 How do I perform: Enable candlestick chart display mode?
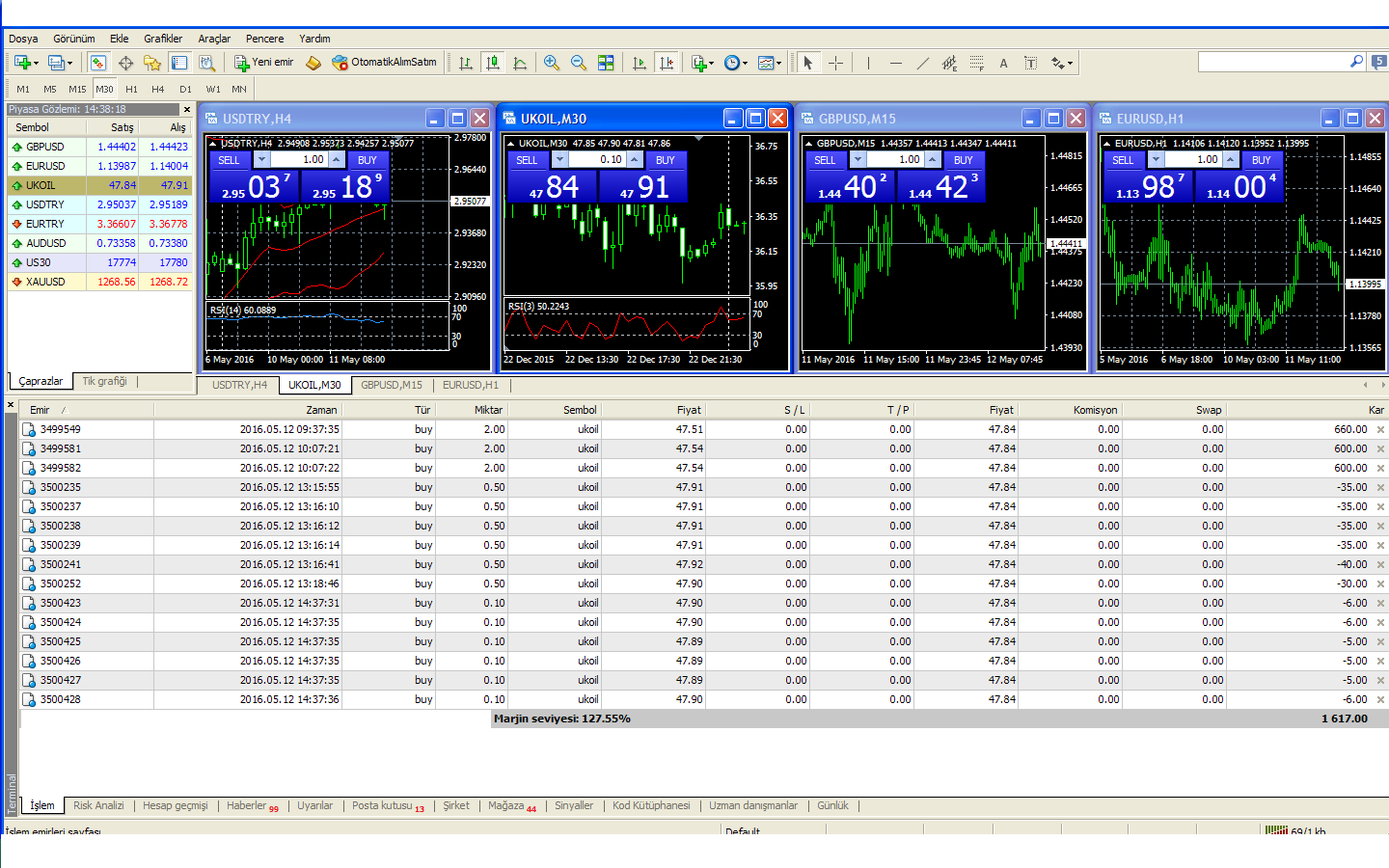(x=493, y=63)
